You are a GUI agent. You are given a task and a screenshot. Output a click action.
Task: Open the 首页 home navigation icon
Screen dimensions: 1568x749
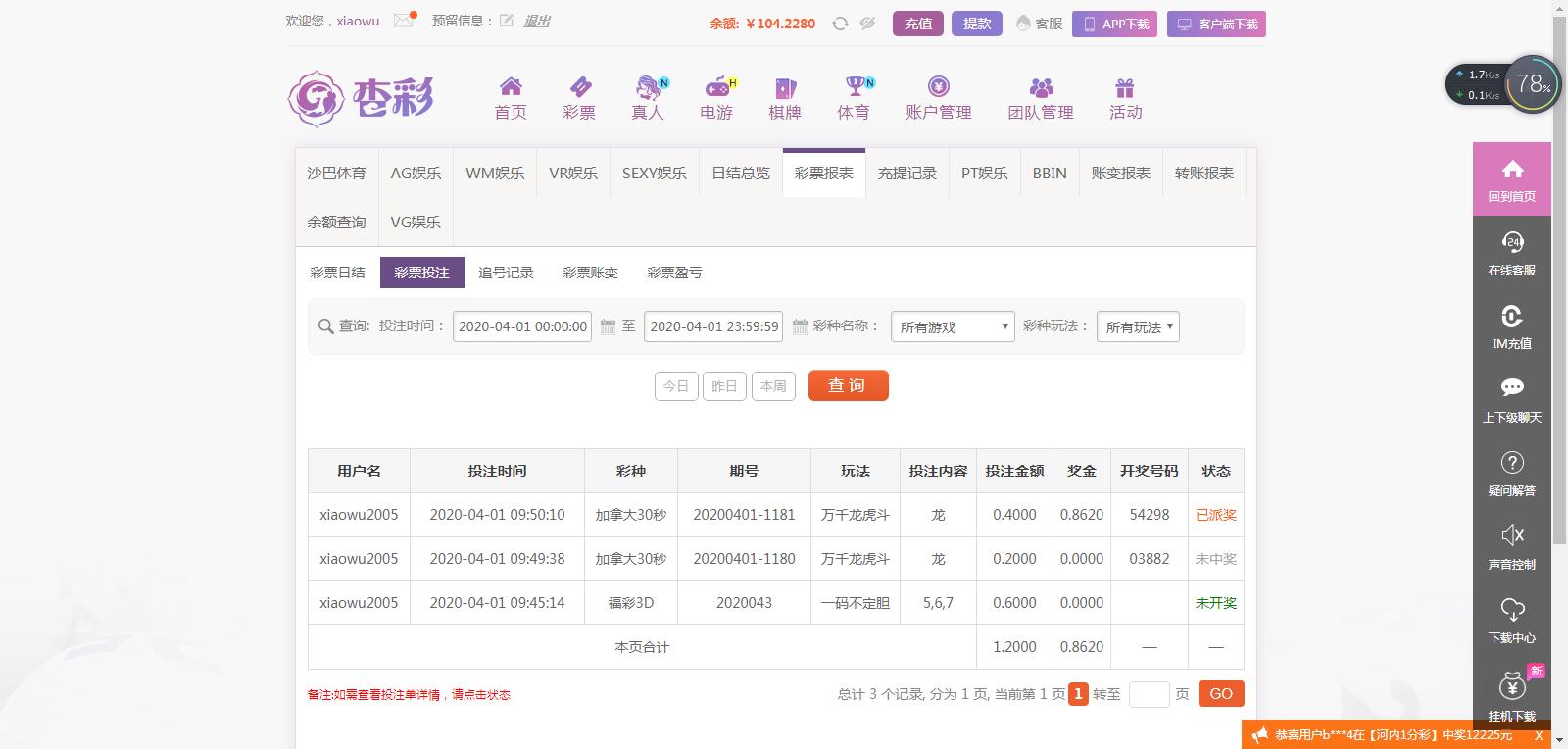click(511, 87)
